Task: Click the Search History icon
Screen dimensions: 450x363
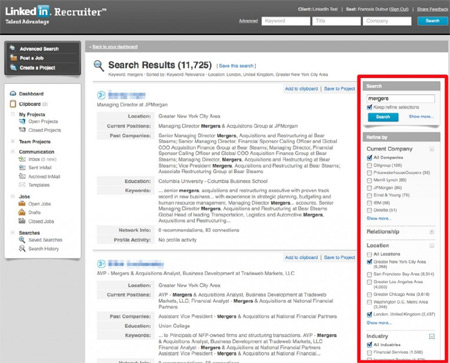Action: point(22,248)
